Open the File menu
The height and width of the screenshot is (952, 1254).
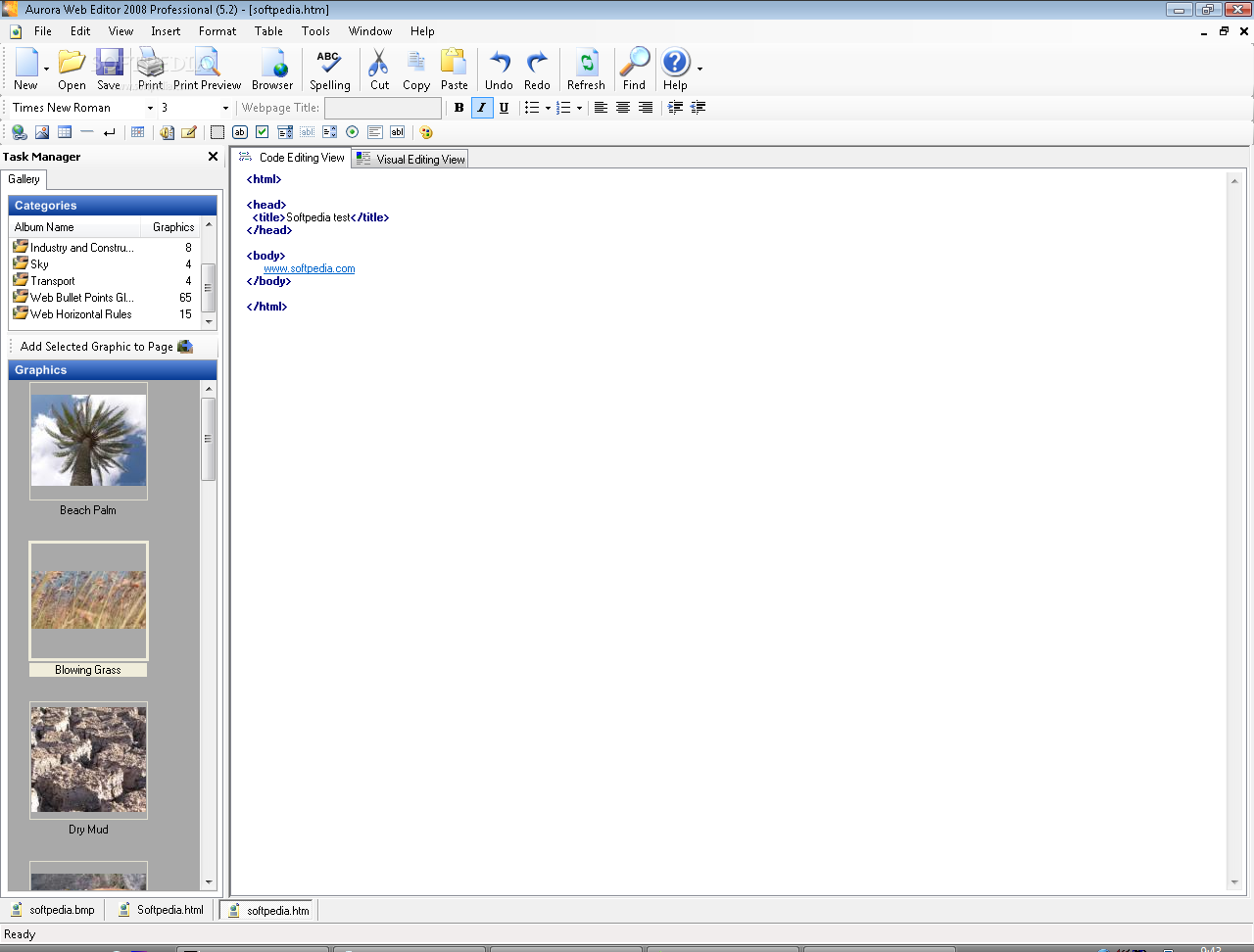[x=43, y=31]
